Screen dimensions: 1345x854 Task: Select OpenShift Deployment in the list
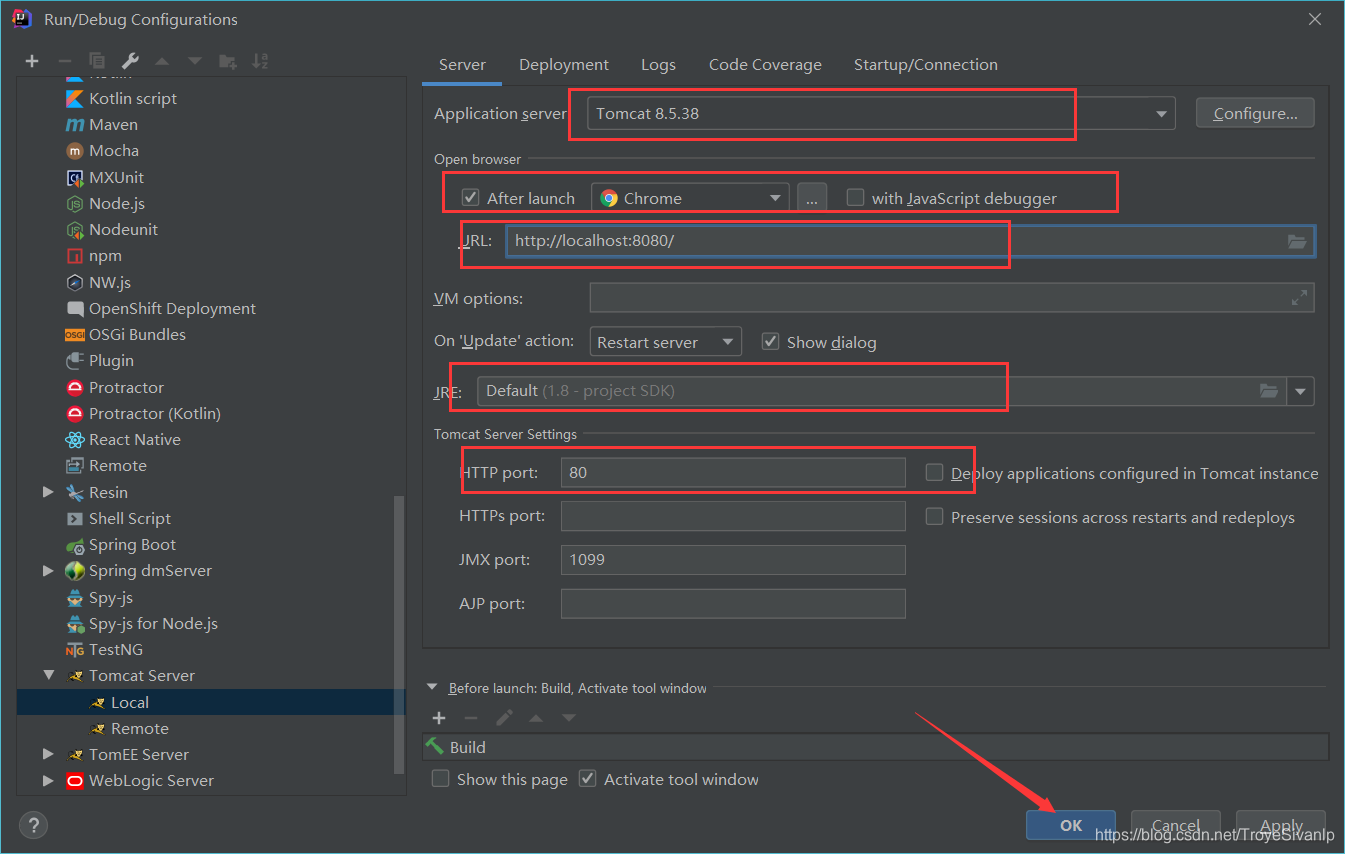172,309
